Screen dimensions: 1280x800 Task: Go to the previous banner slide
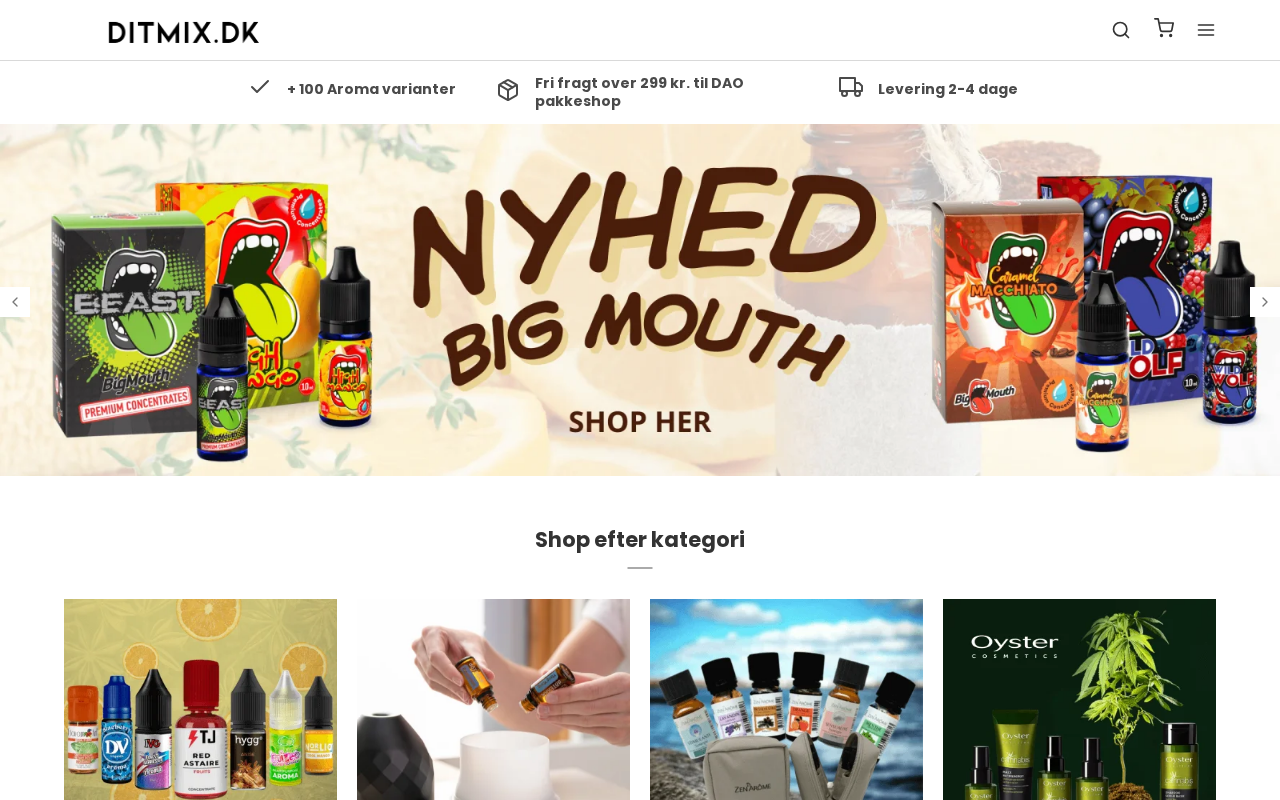[x=14, y=302]
